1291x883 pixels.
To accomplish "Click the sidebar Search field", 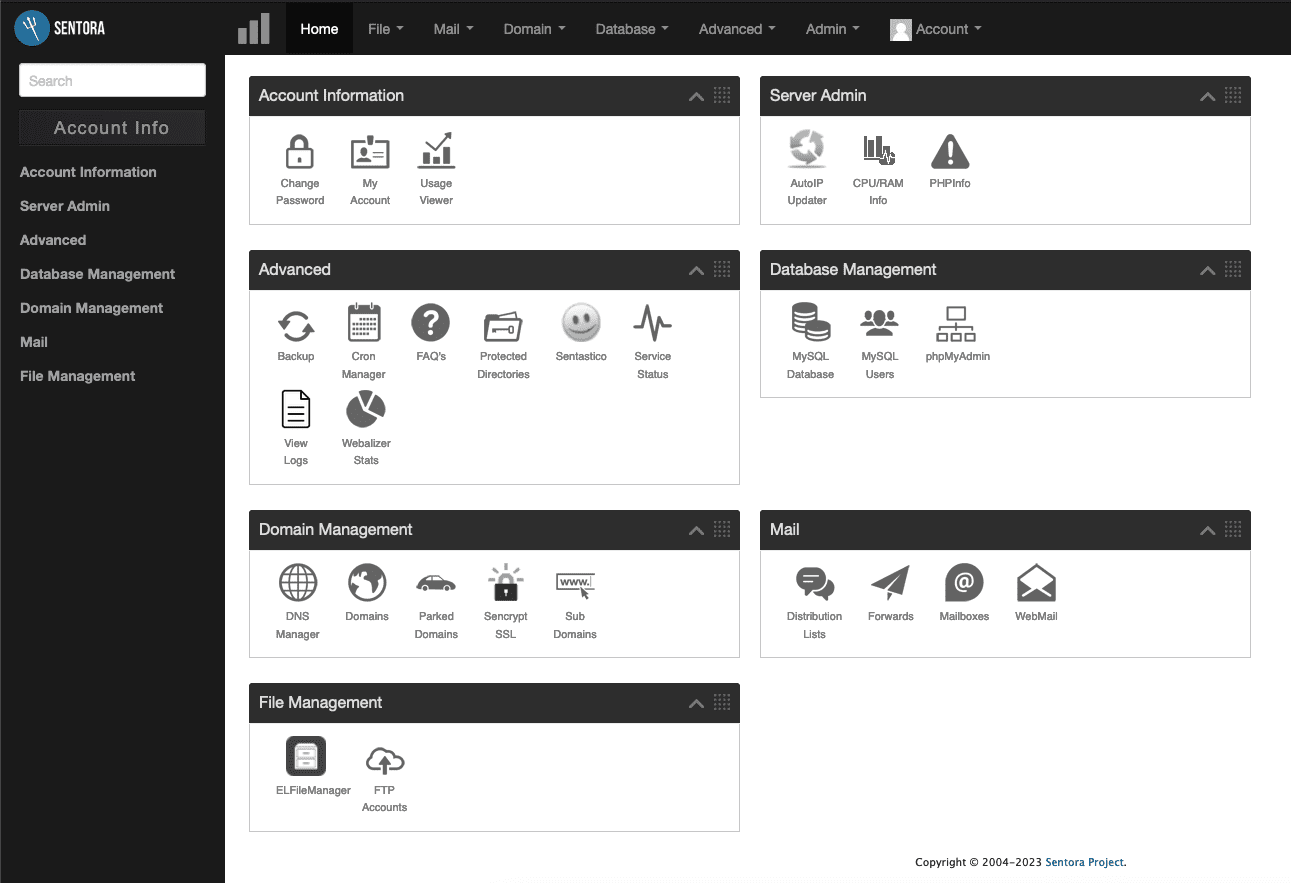I will [x=112, y=81].
